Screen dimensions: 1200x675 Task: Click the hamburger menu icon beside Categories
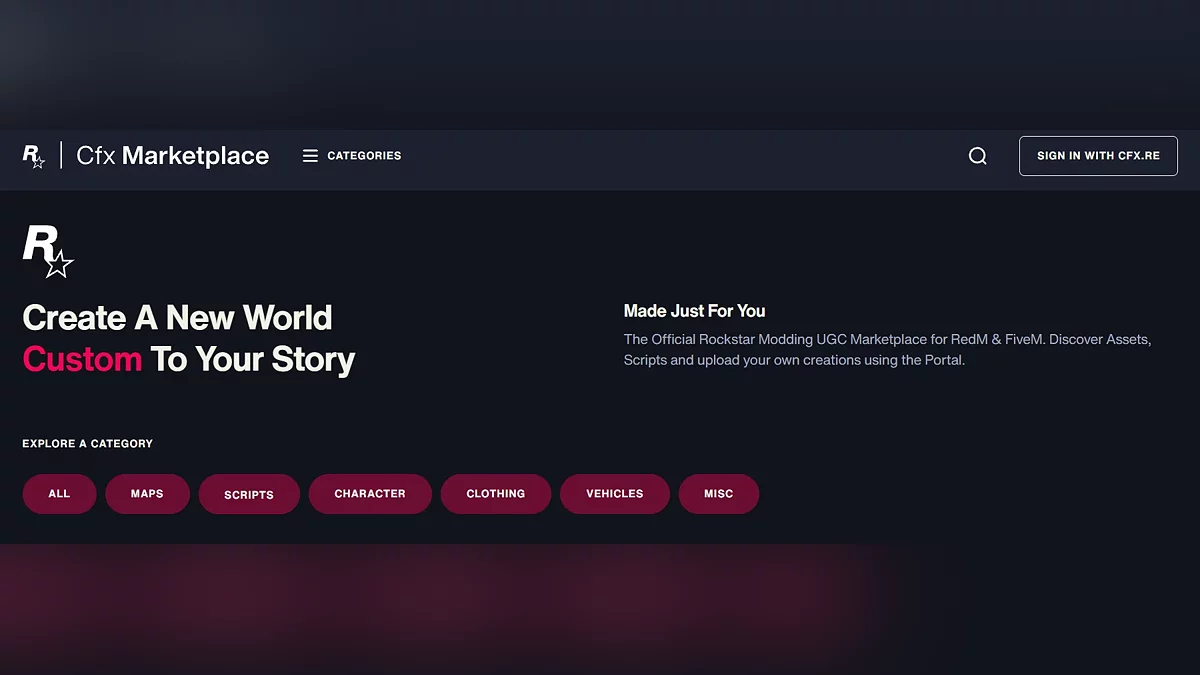(x=310, y=156)
